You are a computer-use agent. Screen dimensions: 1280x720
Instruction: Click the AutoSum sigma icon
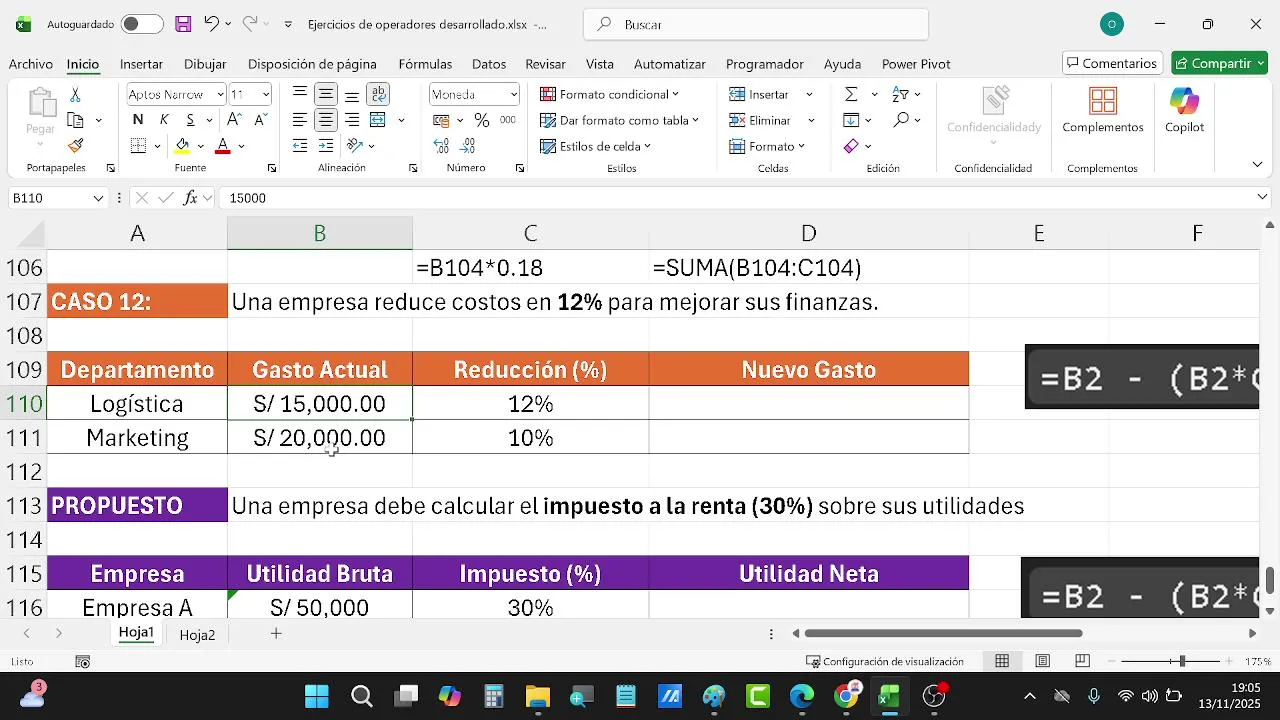(851, 94)
